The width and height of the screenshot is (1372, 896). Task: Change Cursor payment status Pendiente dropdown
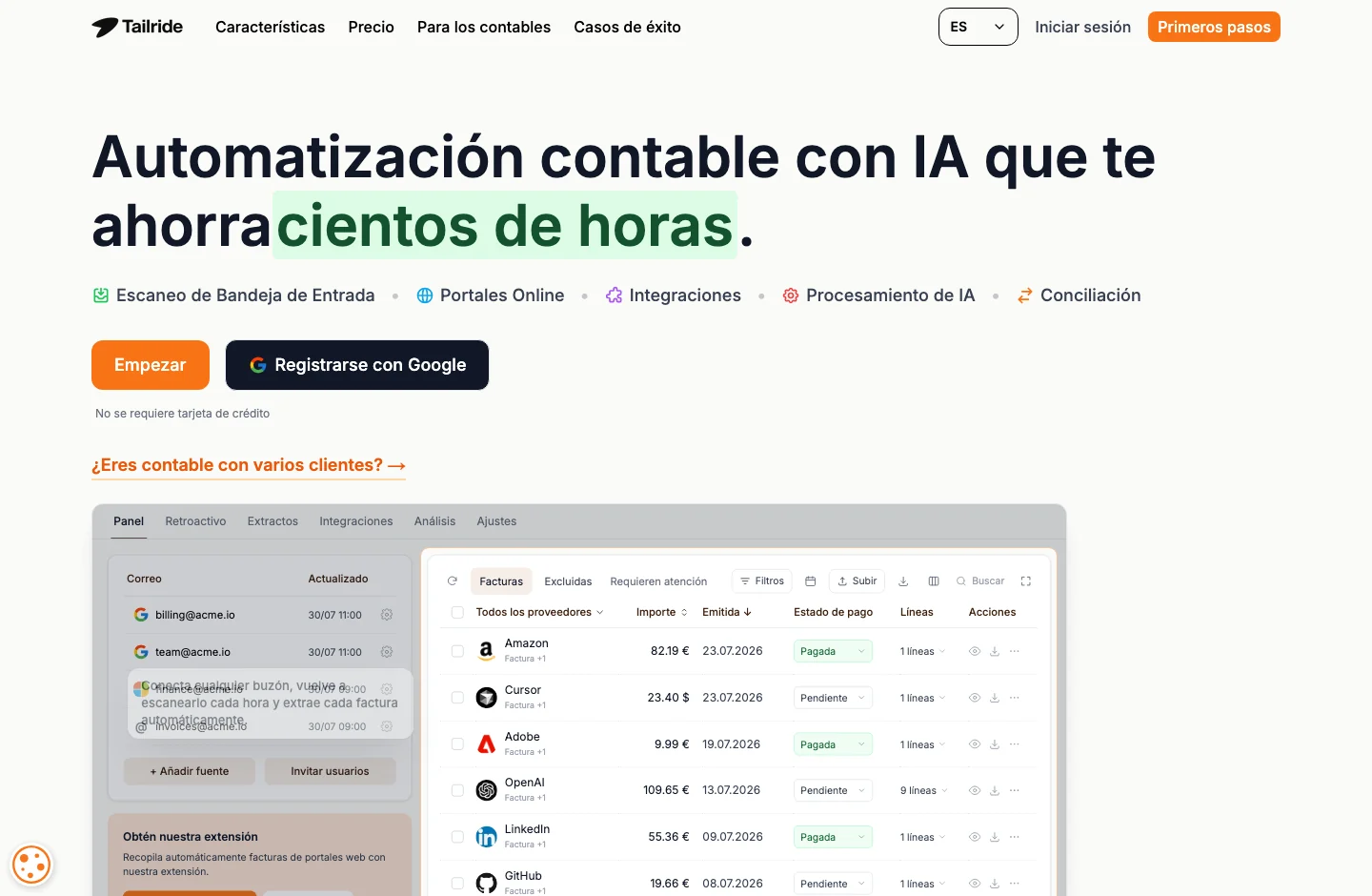click(x=833, y=698)
